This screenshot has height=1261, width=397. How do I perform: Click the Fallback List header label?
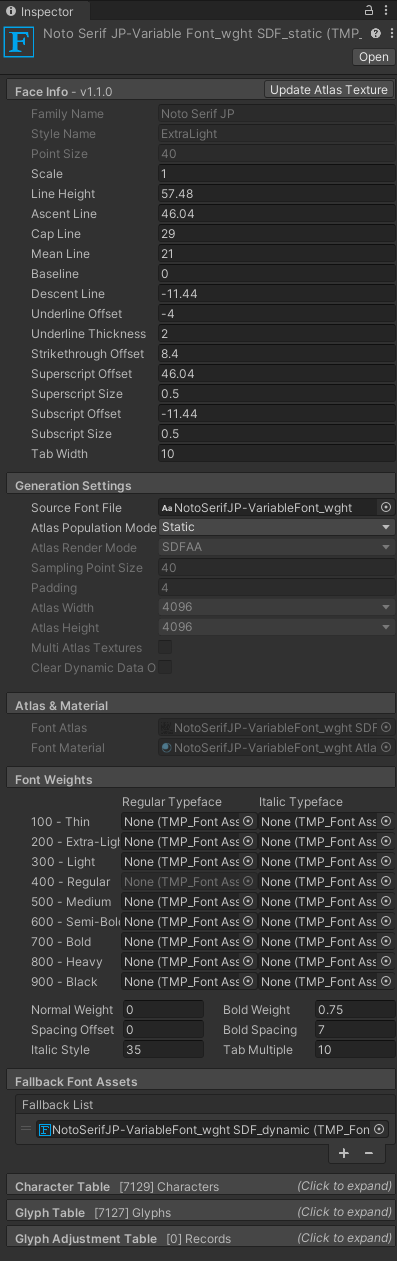pos(59,1104)
